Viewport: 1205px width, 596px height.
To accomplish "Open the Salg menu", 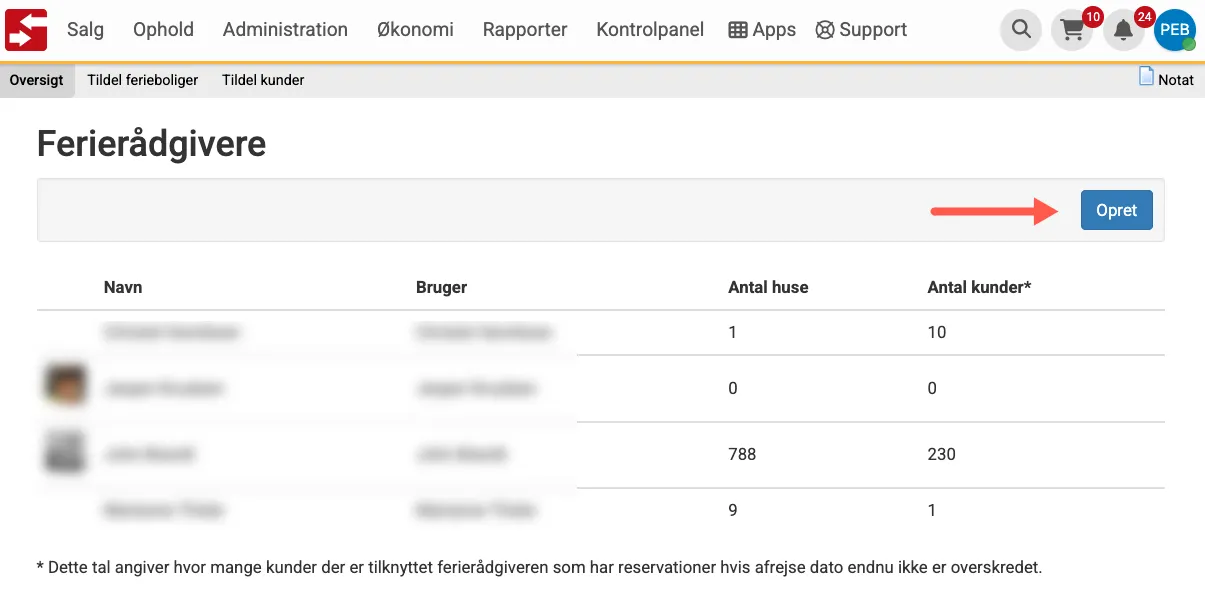I will coord(85,30).
